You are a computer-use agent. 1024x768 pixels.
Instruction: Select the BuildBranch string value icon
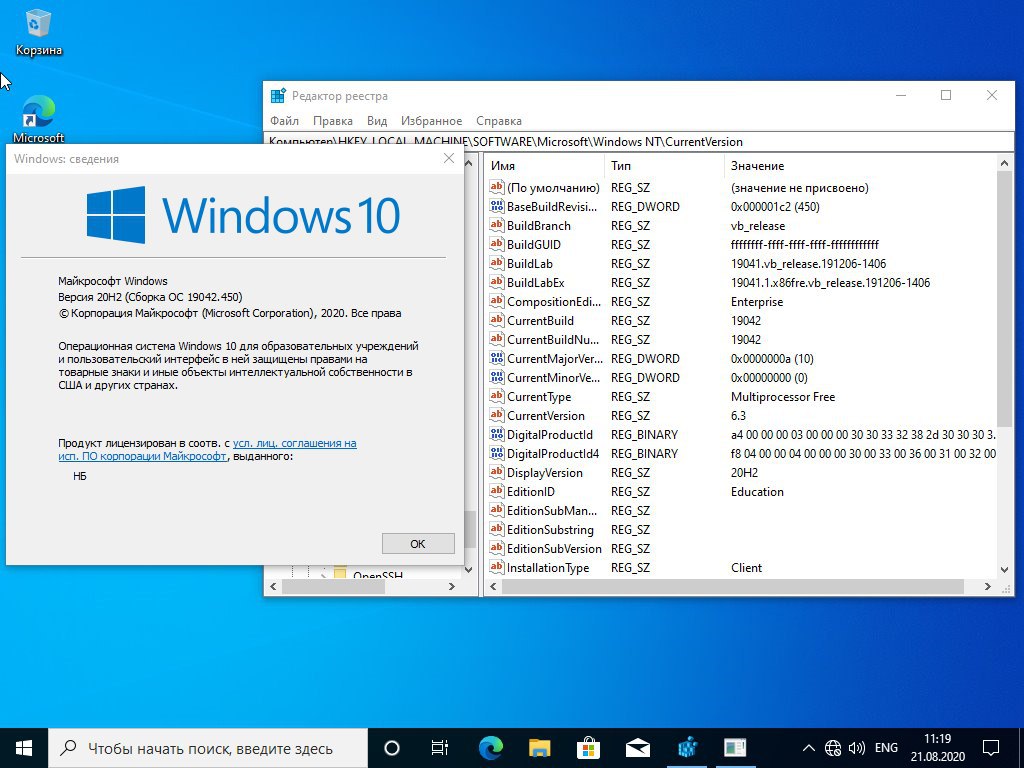click(496, 225)
